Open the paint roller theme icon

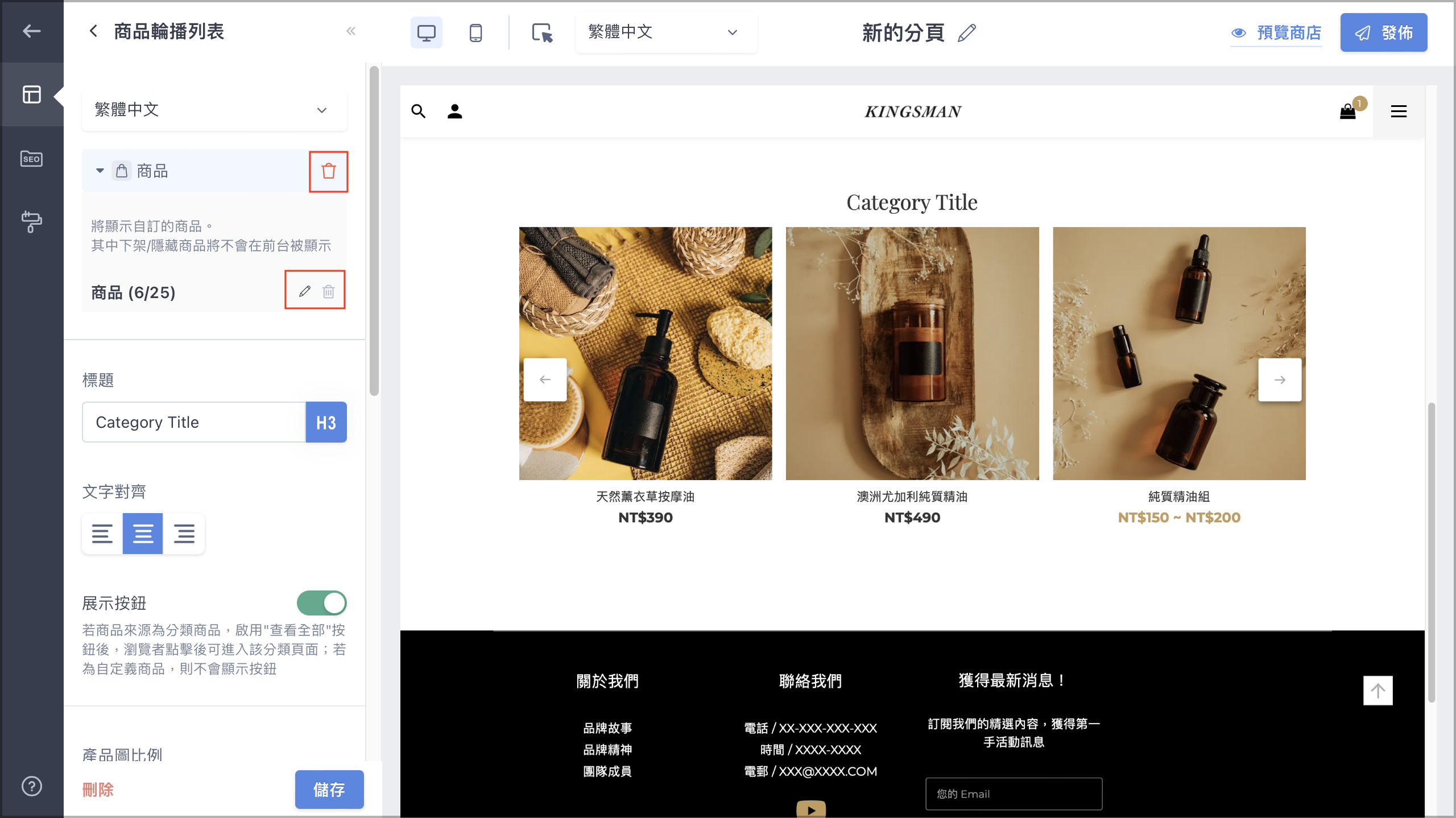tap(31, 221)
